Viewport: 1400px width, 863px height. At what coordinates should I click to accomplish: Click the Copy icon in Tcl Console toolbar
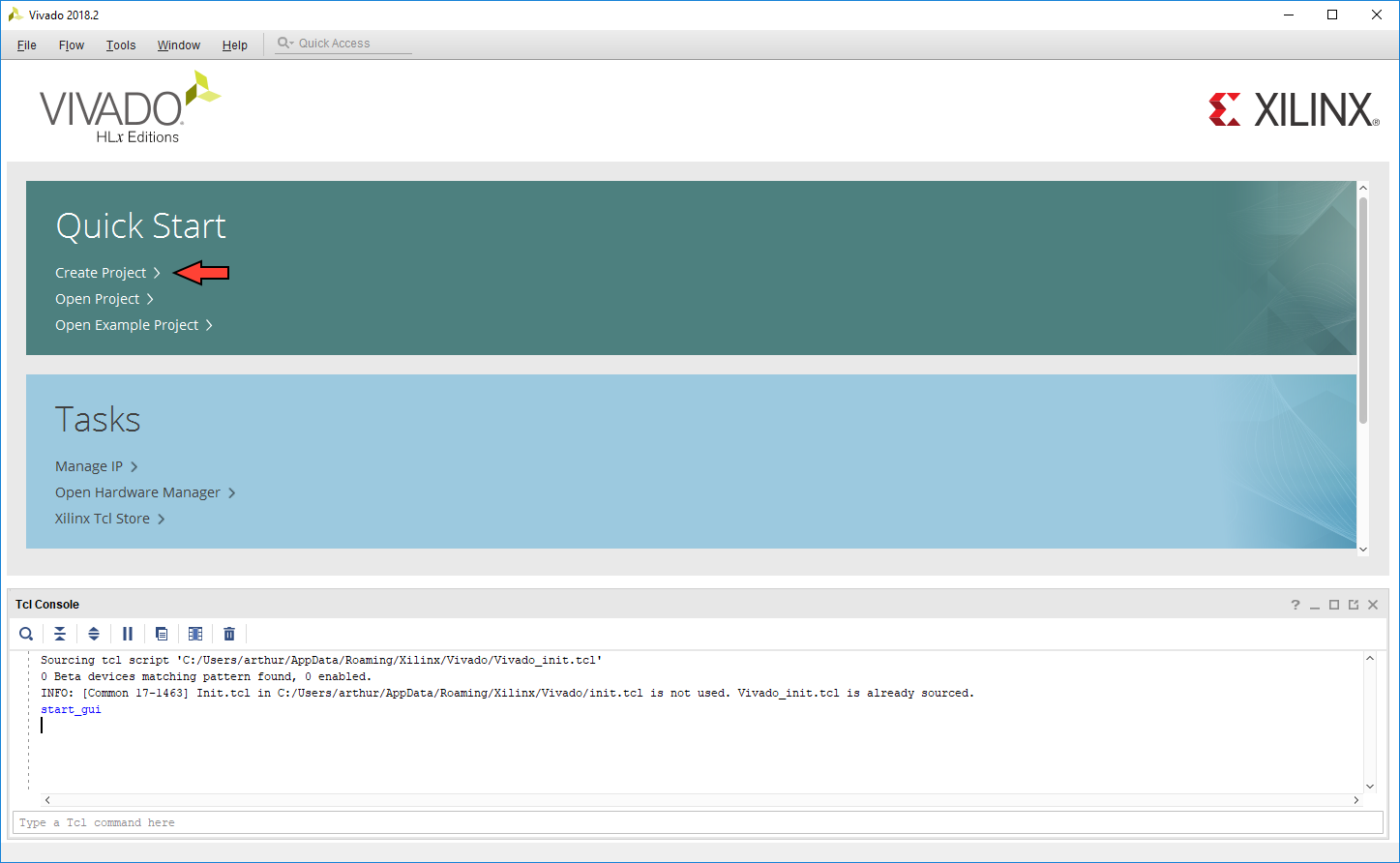162,634
